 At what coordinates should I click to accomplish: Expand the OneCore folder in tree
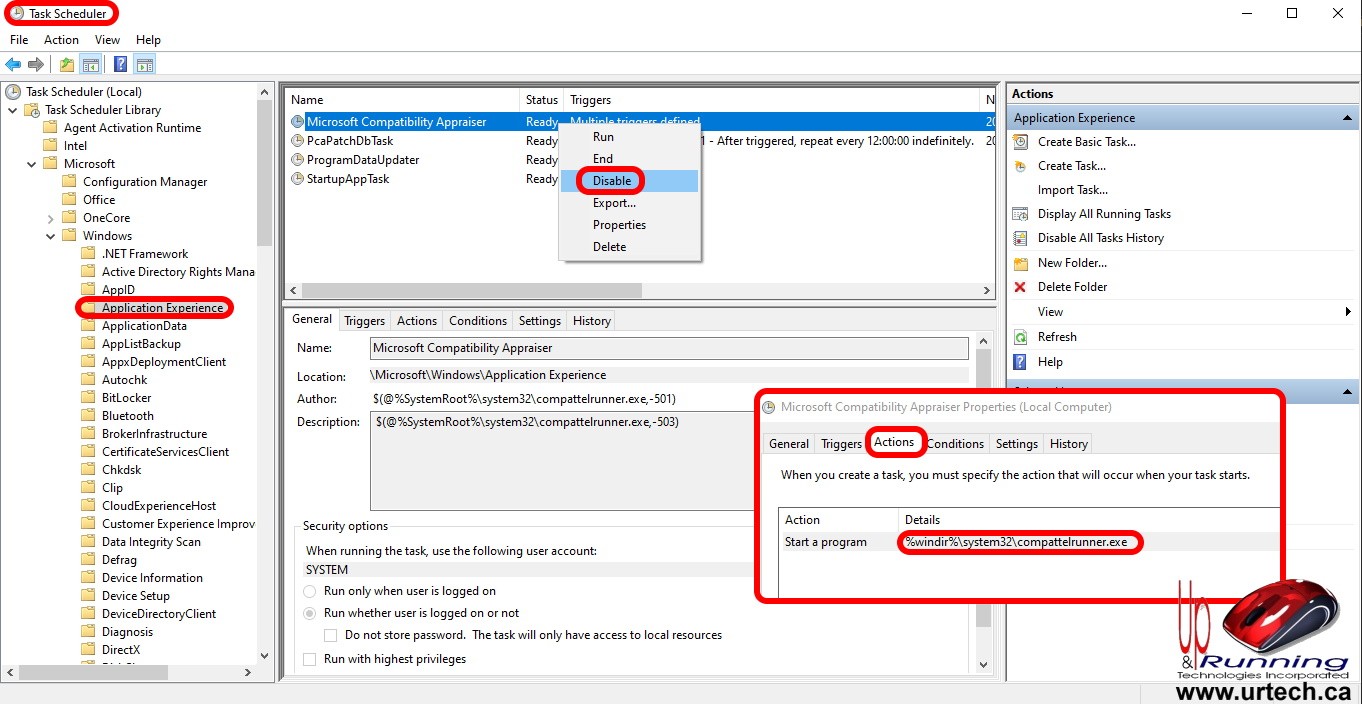50,218
